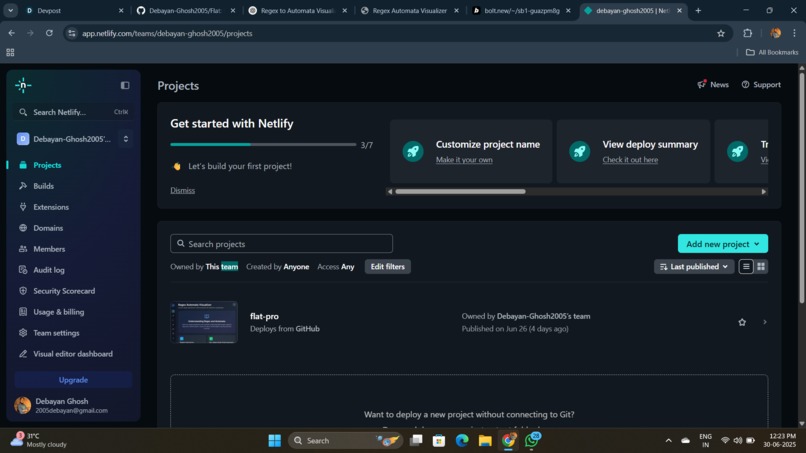
Task: Collapse the sidebar panel icon
Action: [125, 85]
